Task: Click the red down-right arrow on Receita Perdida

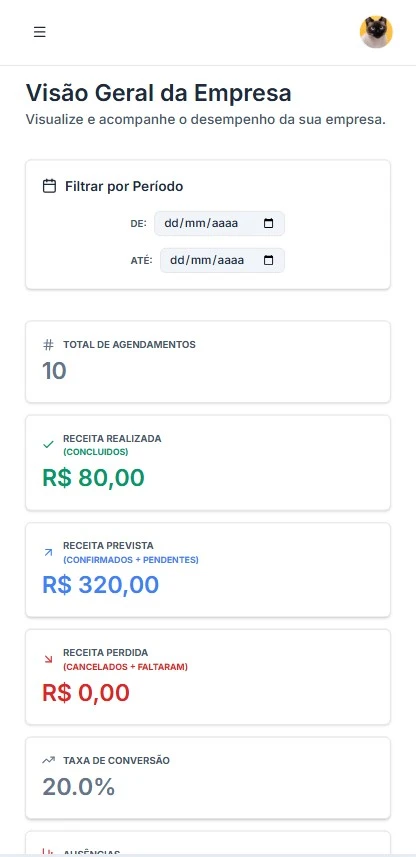Action: point(49,660)
